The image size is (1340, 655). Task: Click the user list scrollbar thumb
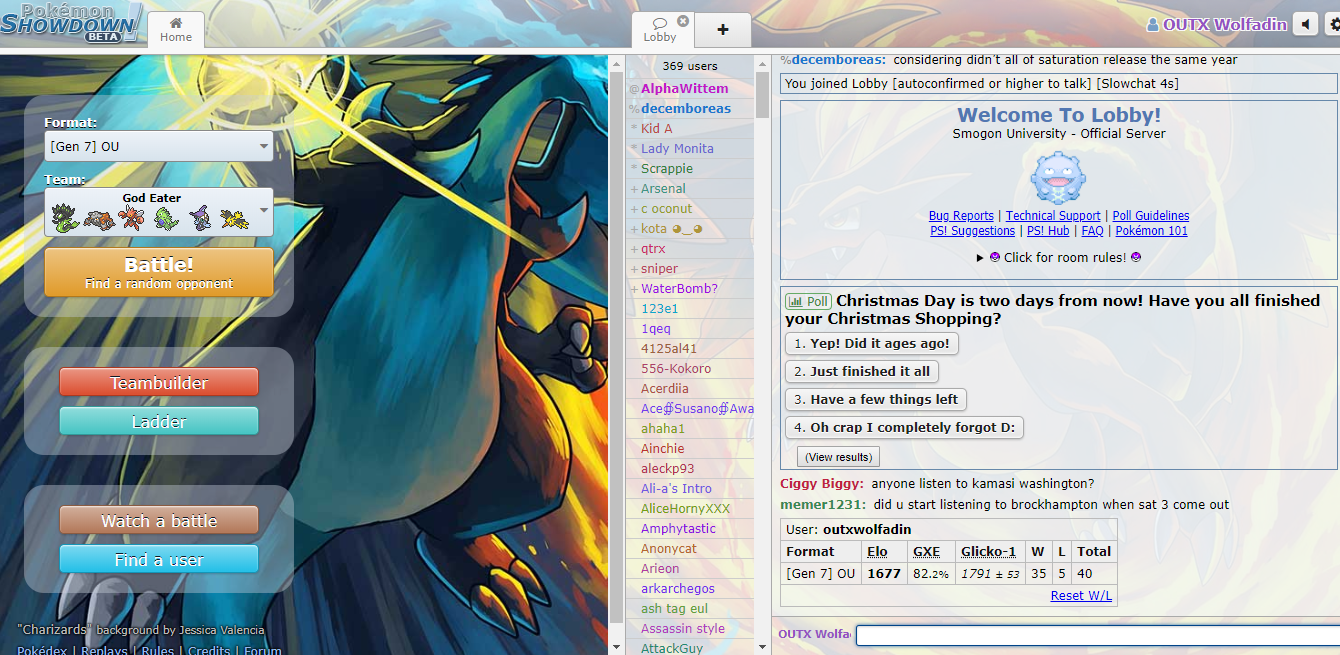point(762,95)
